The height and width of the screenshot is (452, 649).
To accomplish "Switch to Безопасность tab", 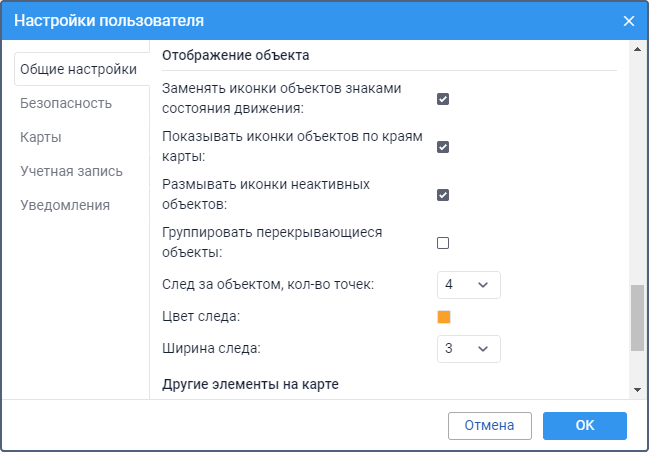I will [66, 103].
